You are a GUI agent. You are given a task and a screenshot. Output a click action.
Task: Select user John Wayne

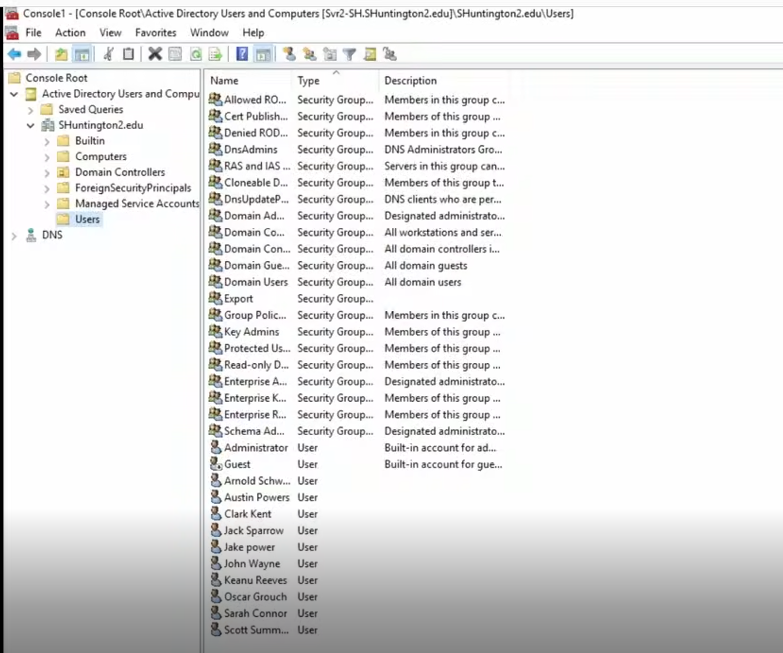click(252, 564)
